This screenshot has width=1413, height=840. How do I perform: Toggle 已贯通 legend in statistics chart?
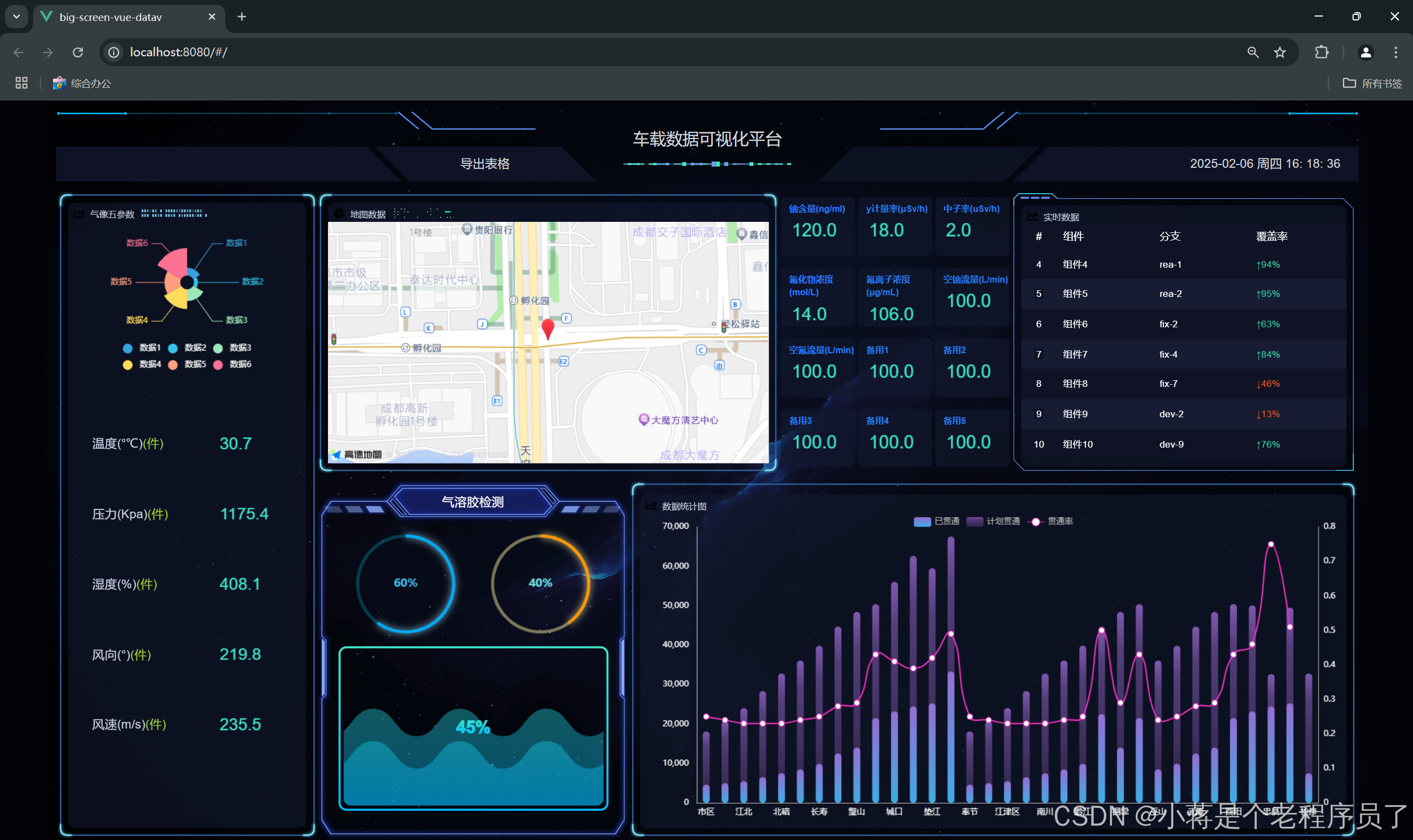click(x=936, y=522)
